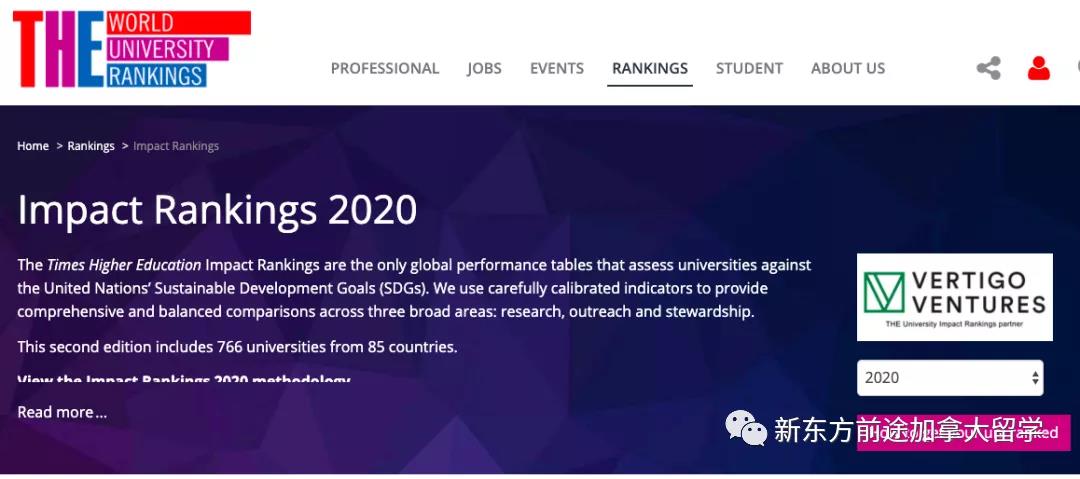Click the pink button below year selector

pyautogui.click(x=963, y=432)
